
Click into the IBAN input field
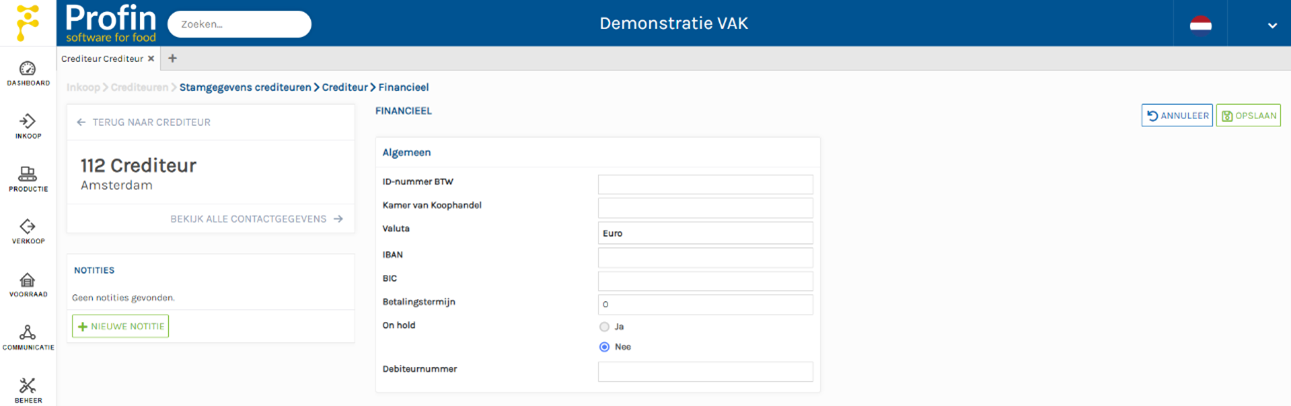tap(705, 258)
